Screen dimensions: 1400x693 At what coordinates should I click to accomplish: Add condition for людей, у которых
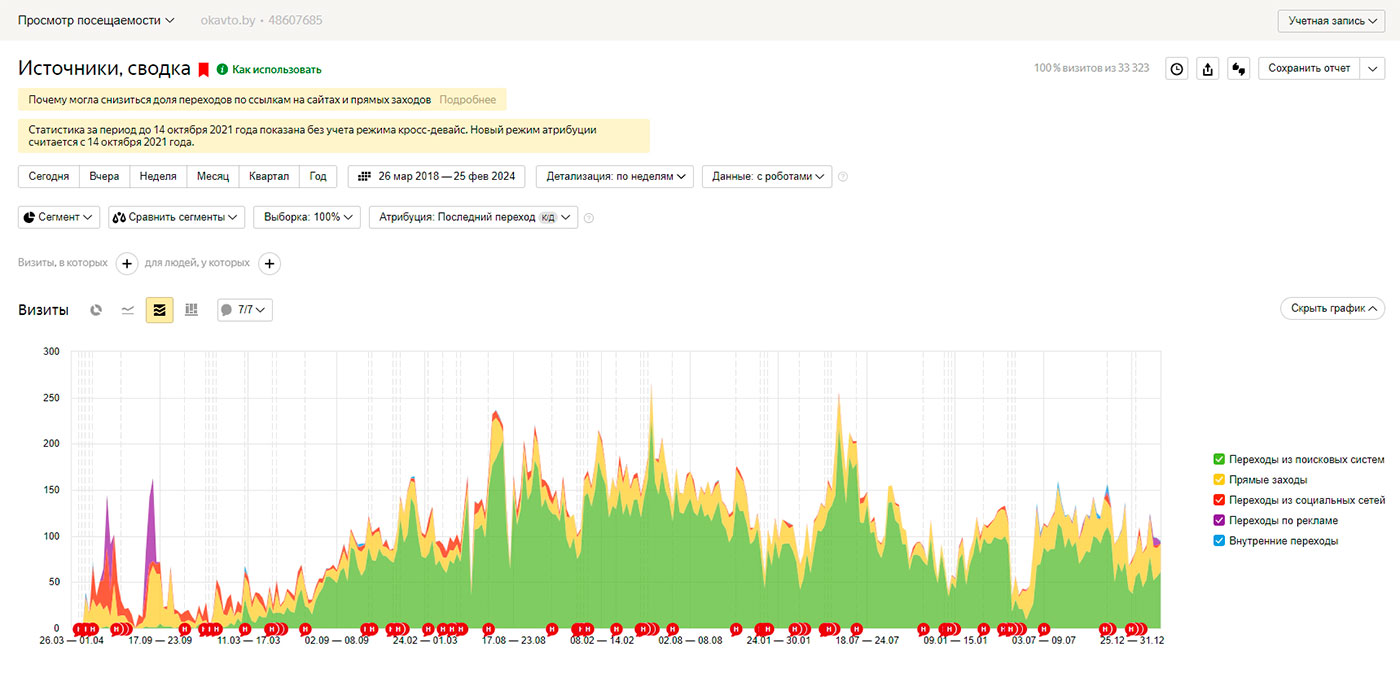pyautogui.click(x=269, y=263)
